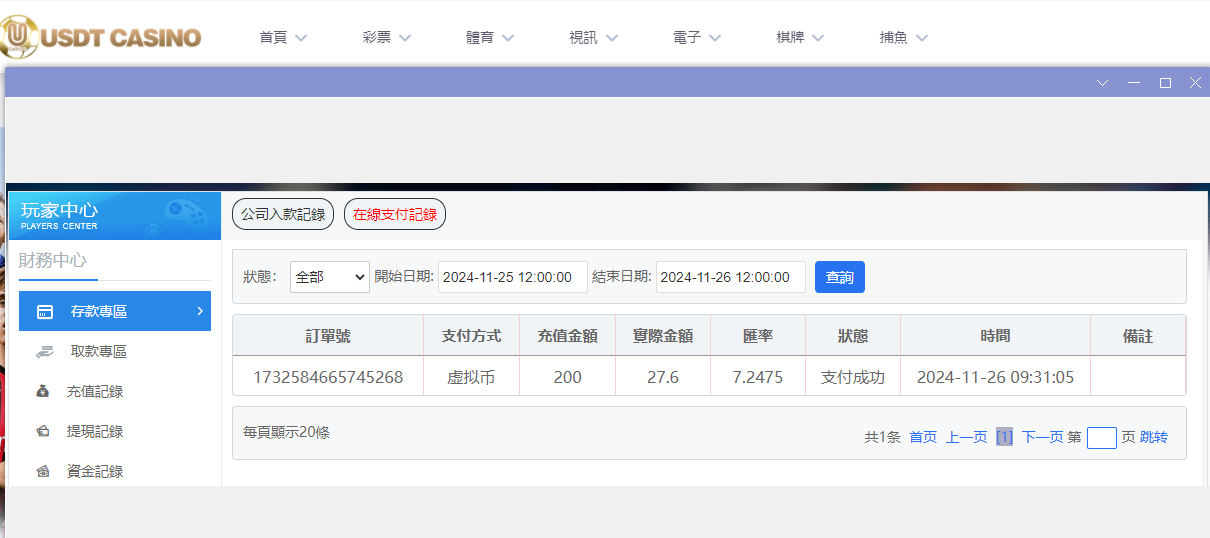
Task: Maximize the popup window
Action: coord(1165,83)
